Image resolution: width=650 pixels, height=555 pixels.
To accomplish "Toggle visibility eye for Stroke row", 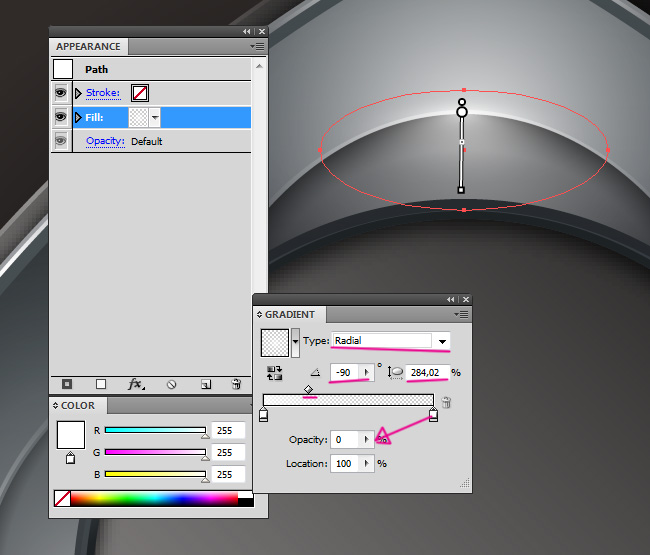I will 61,93.
